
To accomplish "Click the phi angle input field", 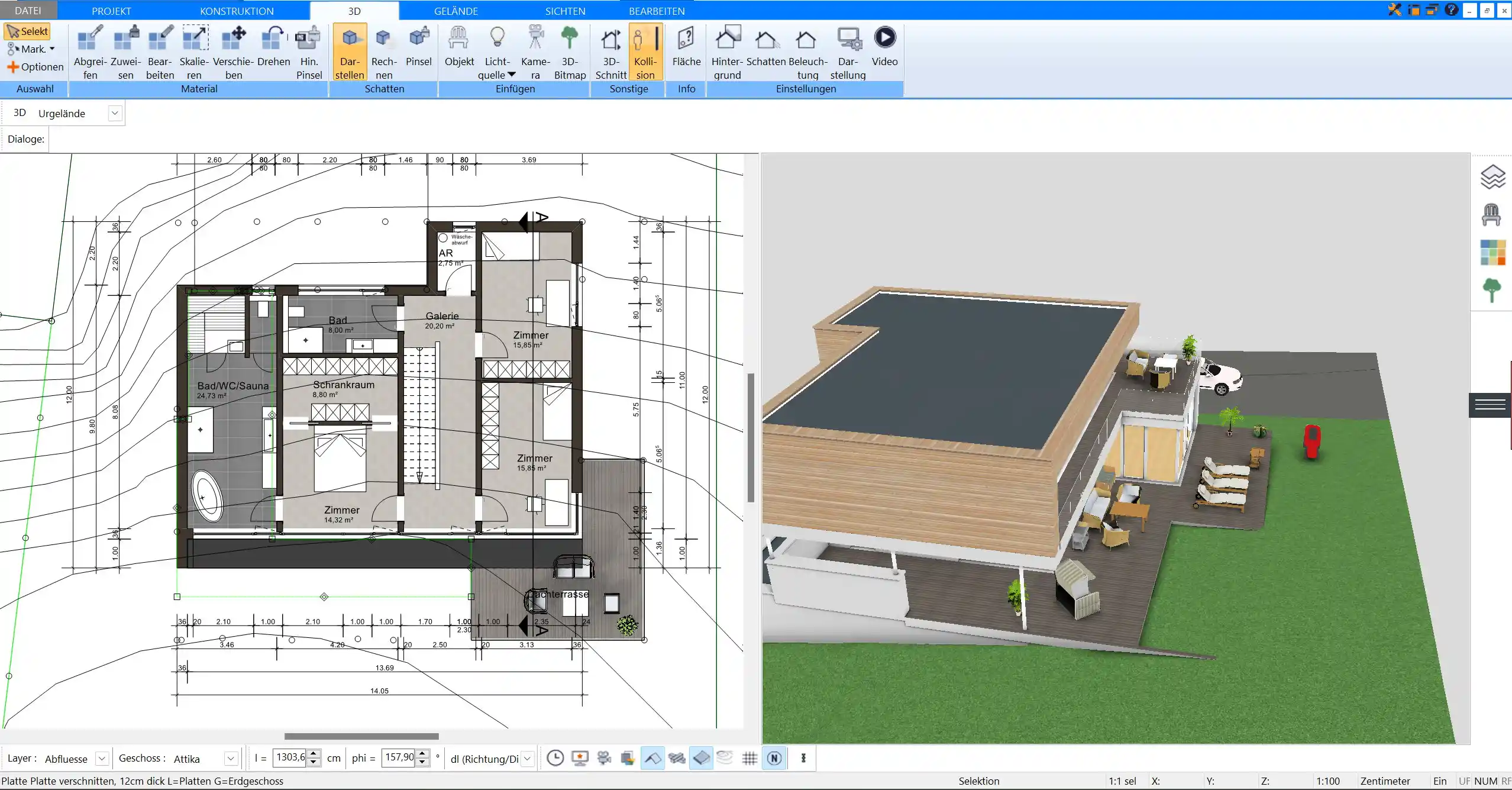I will [x=399, y=757].
